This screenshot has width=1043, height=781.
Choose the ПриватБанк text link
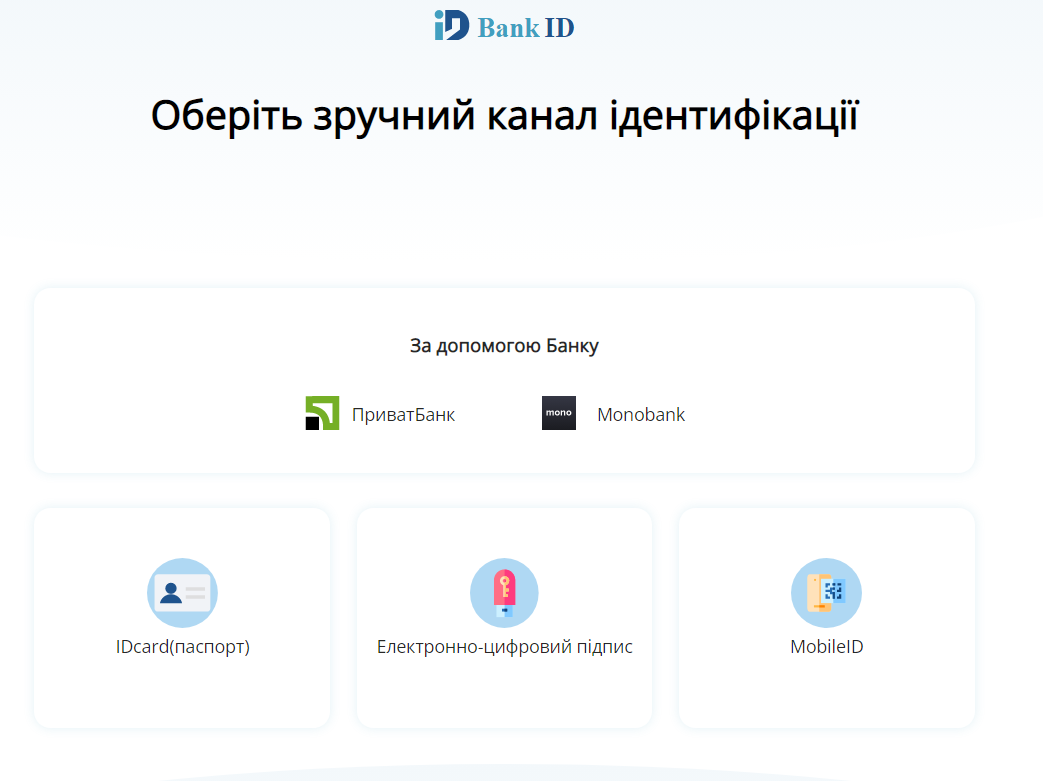[403, 414]
